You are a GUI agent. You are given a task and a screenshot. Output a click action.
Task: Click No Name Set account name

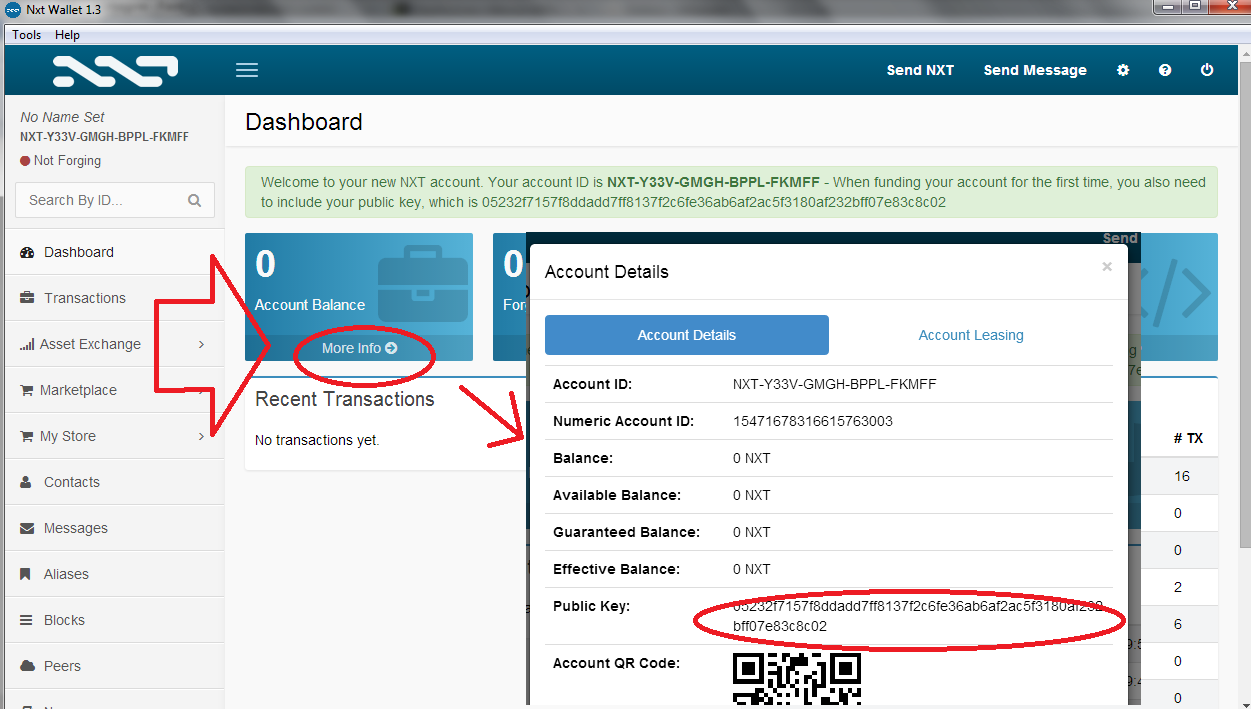(62, 117)
